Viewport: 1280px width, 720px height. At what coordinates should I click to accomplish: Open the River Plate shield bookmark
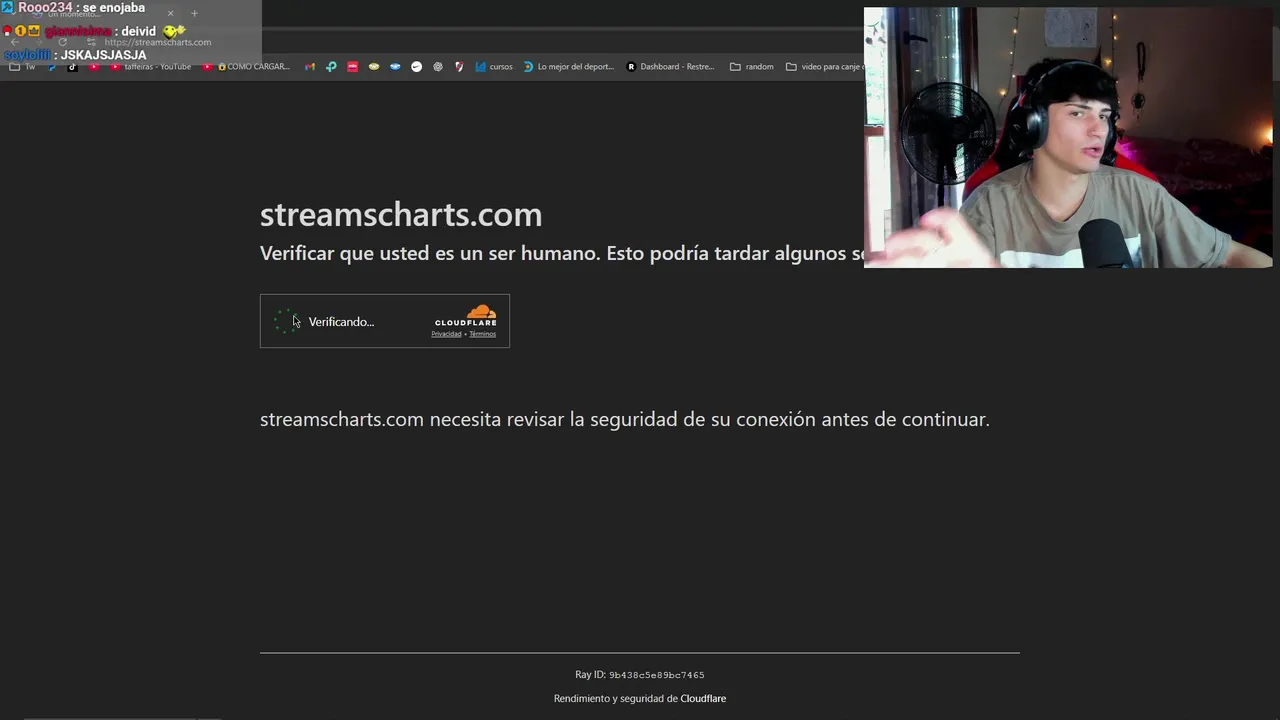459,67
